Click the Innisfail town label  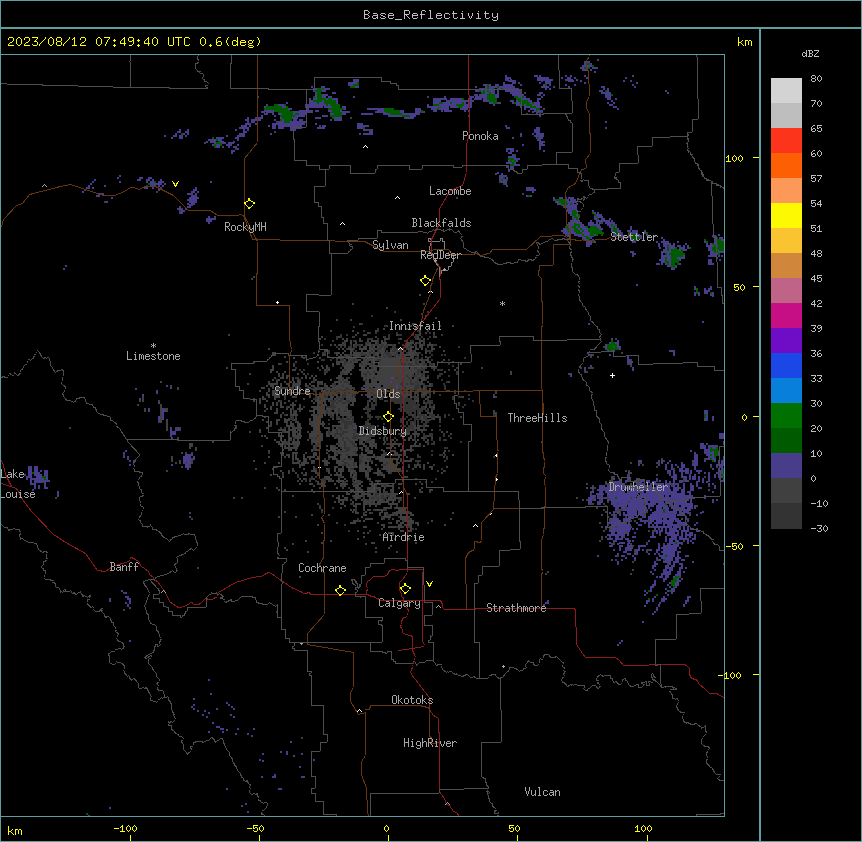(x=415, y=326)
